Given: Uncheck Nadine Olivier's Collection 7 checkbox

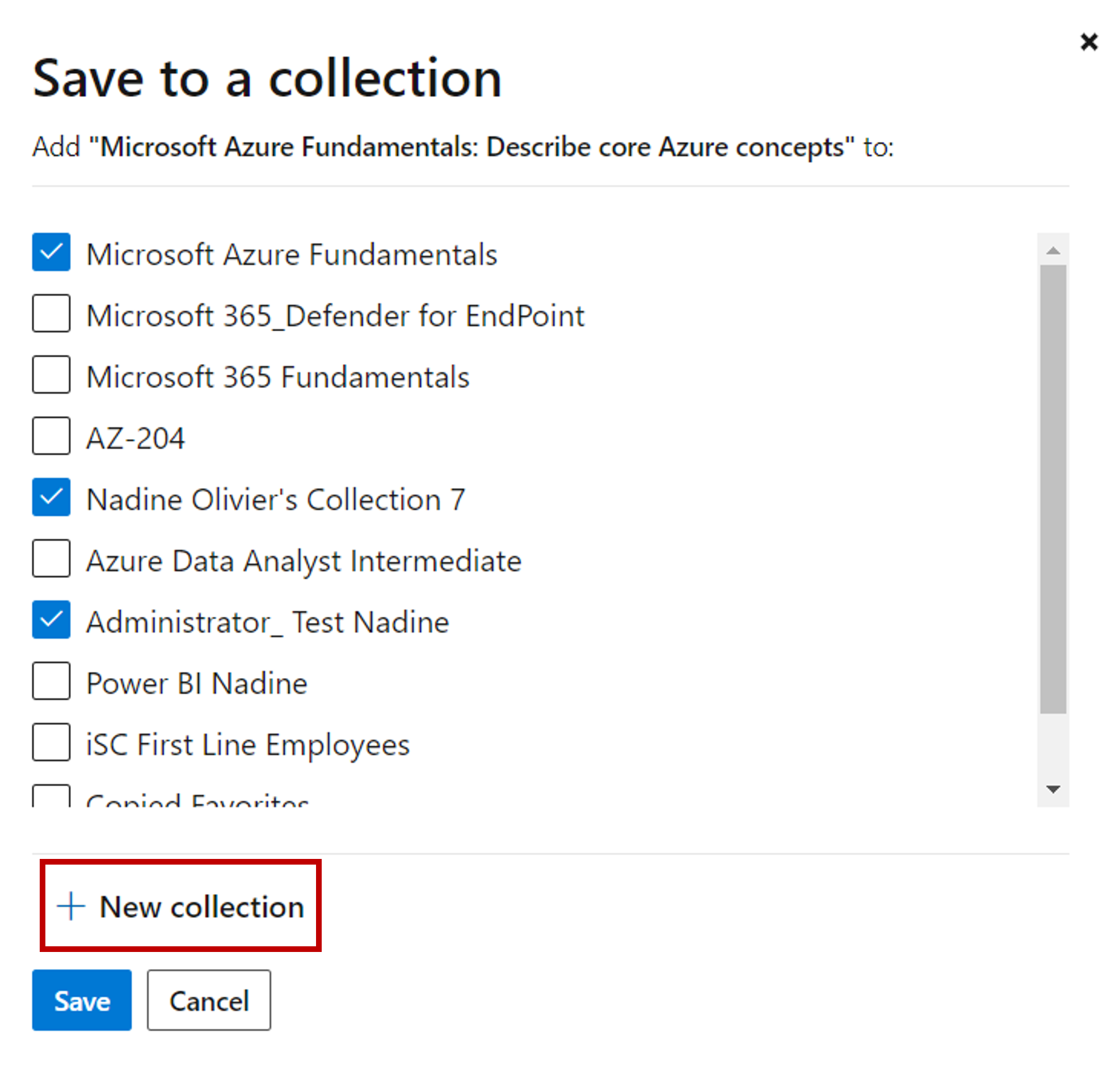Looking at the screenshot, I should click(51, 497).
